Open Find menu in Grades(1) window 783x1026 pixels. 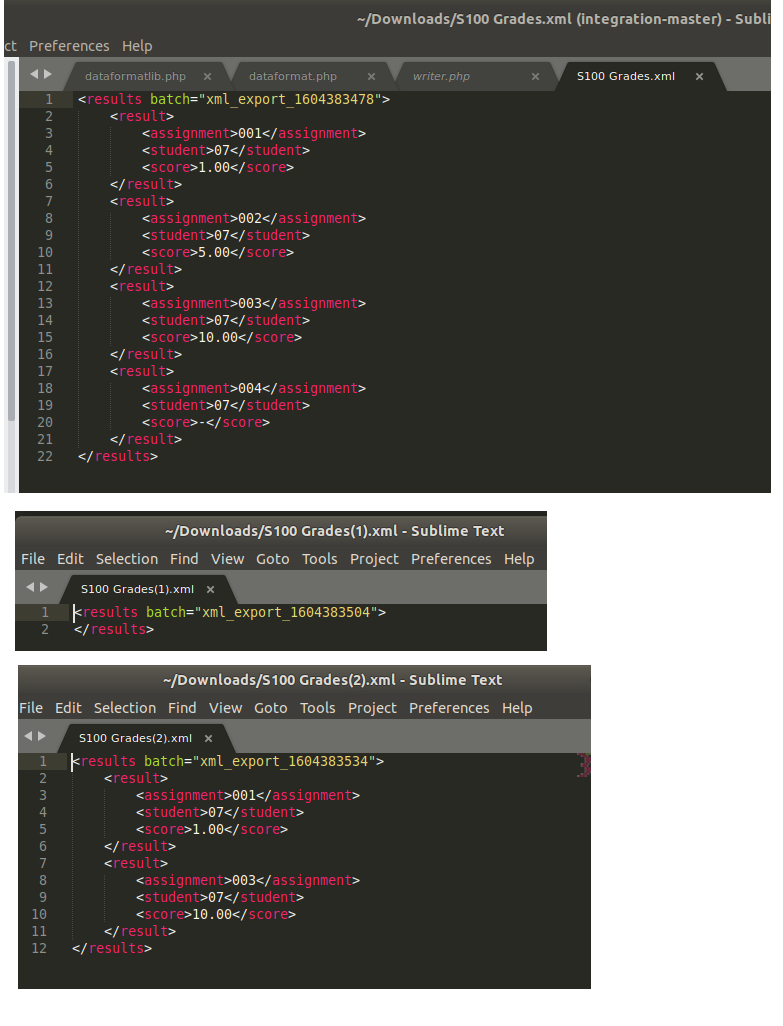[184, 559]
